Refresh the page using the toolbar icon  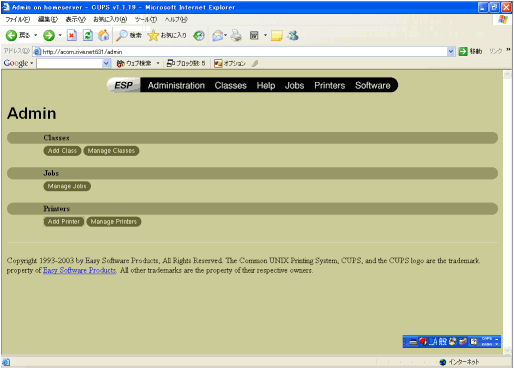coord(88,35)
